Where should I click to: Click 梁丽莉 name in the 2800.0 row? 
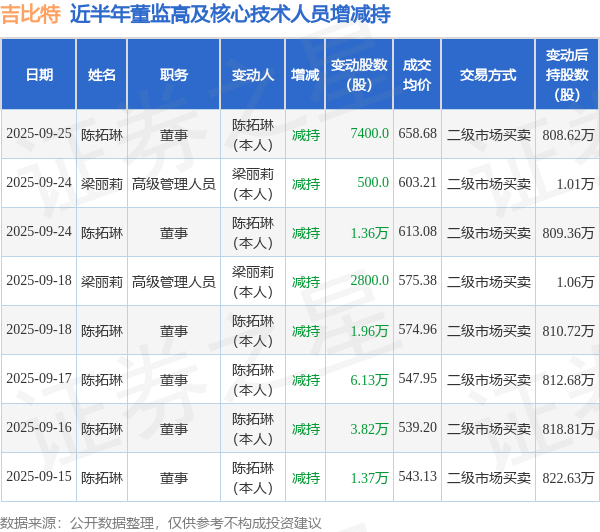coord(102,282)
